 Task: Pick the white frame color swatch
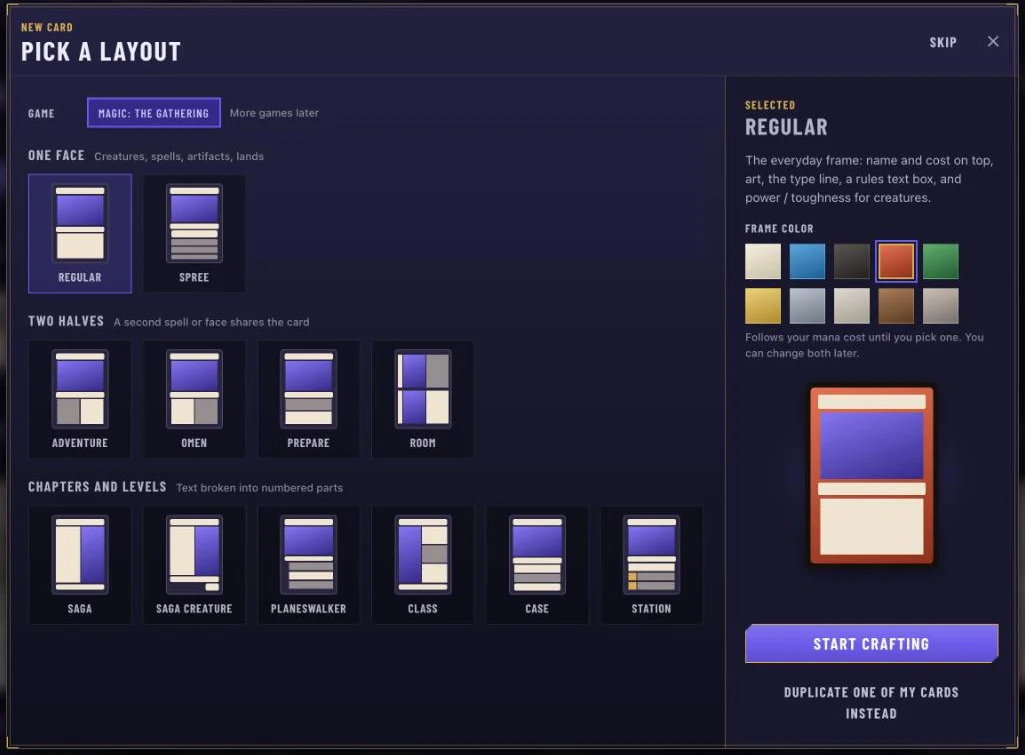coord(763,261)
